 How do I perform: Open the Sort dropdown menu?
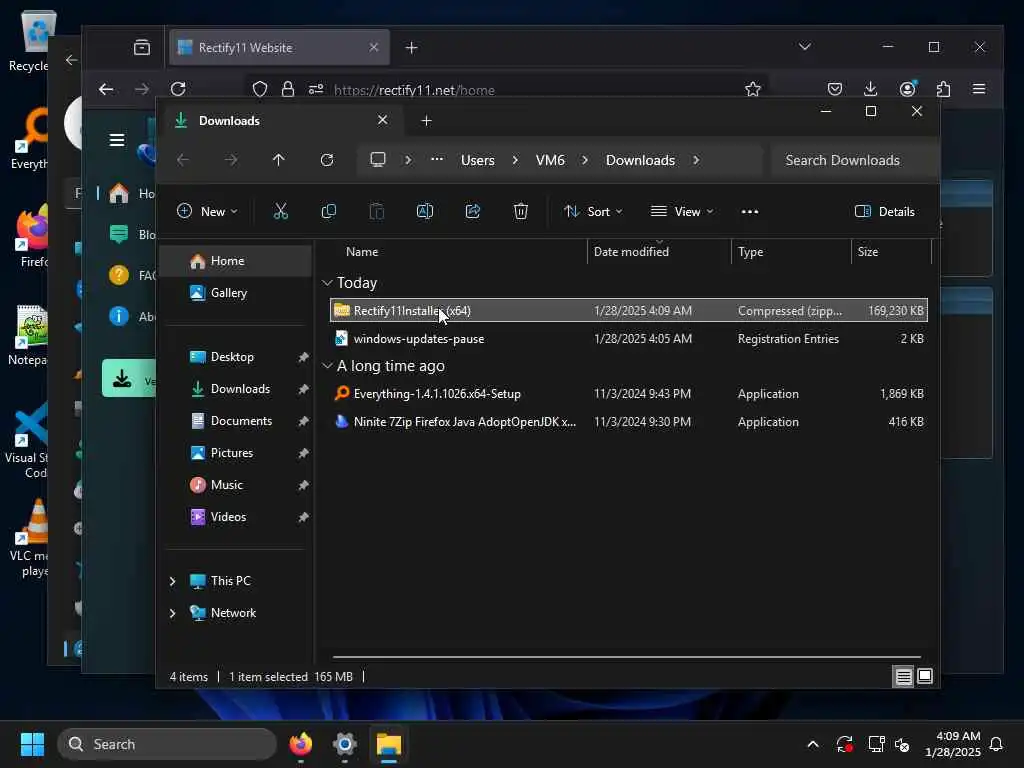pos(593,212)
